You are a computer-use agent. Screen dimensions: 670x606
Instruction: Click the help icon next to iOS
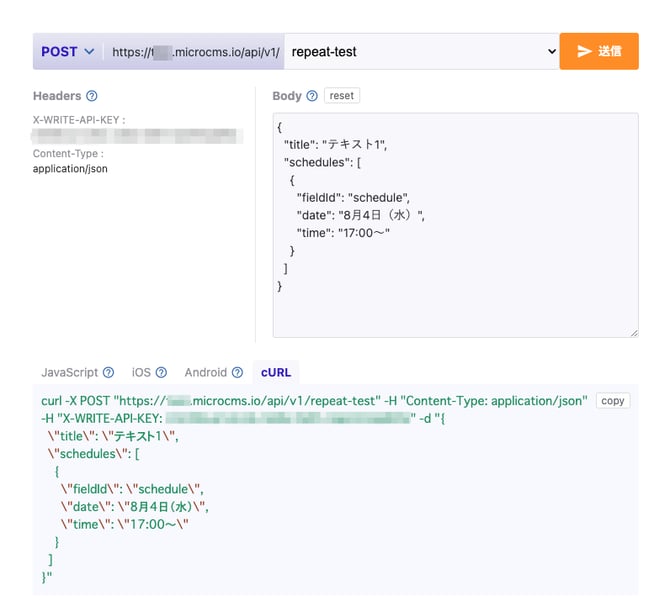161,372
